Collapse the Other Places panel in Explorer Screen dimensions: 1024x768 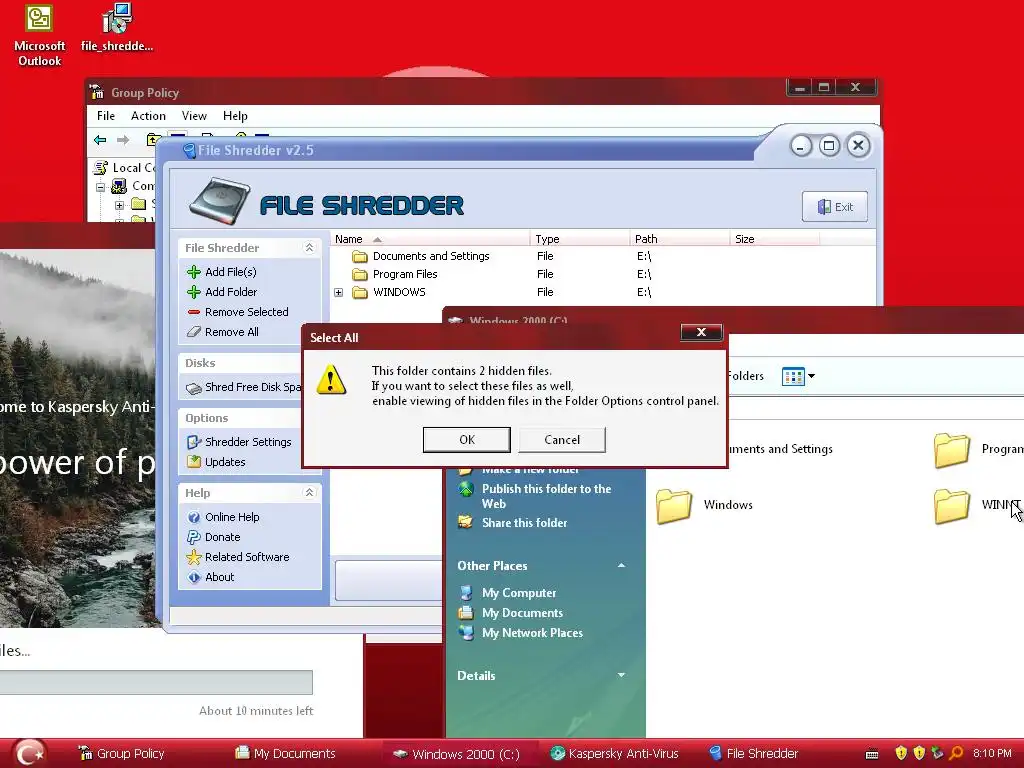coord(621,566)
